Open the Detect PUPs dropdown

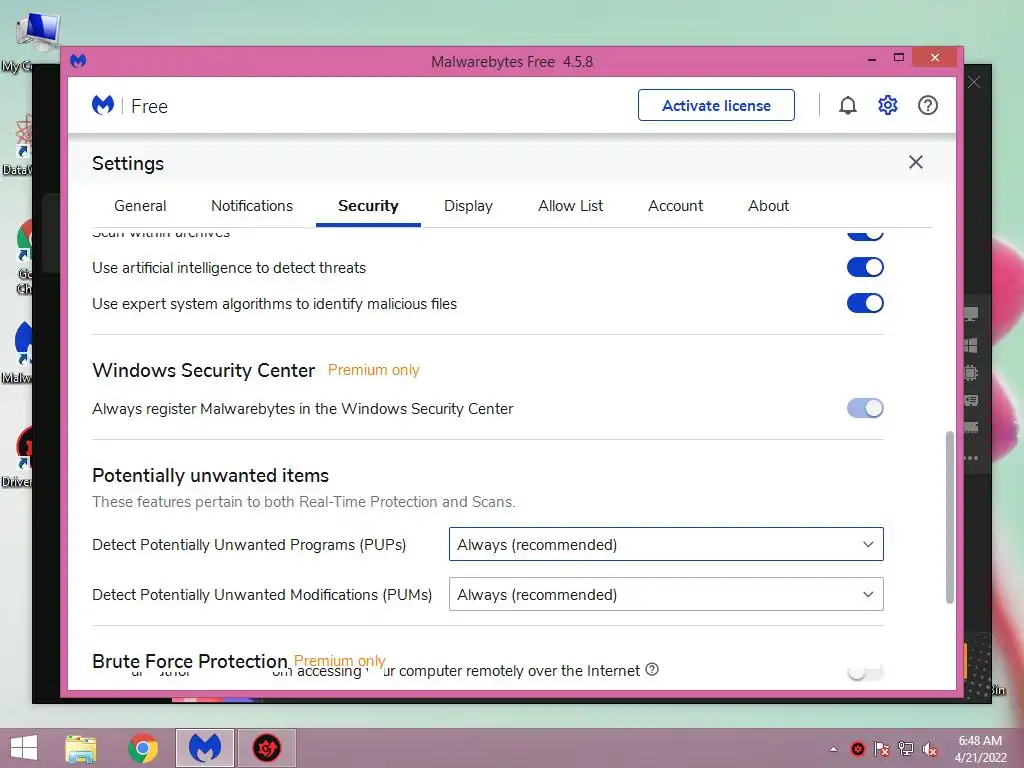[x=666, y=544]
